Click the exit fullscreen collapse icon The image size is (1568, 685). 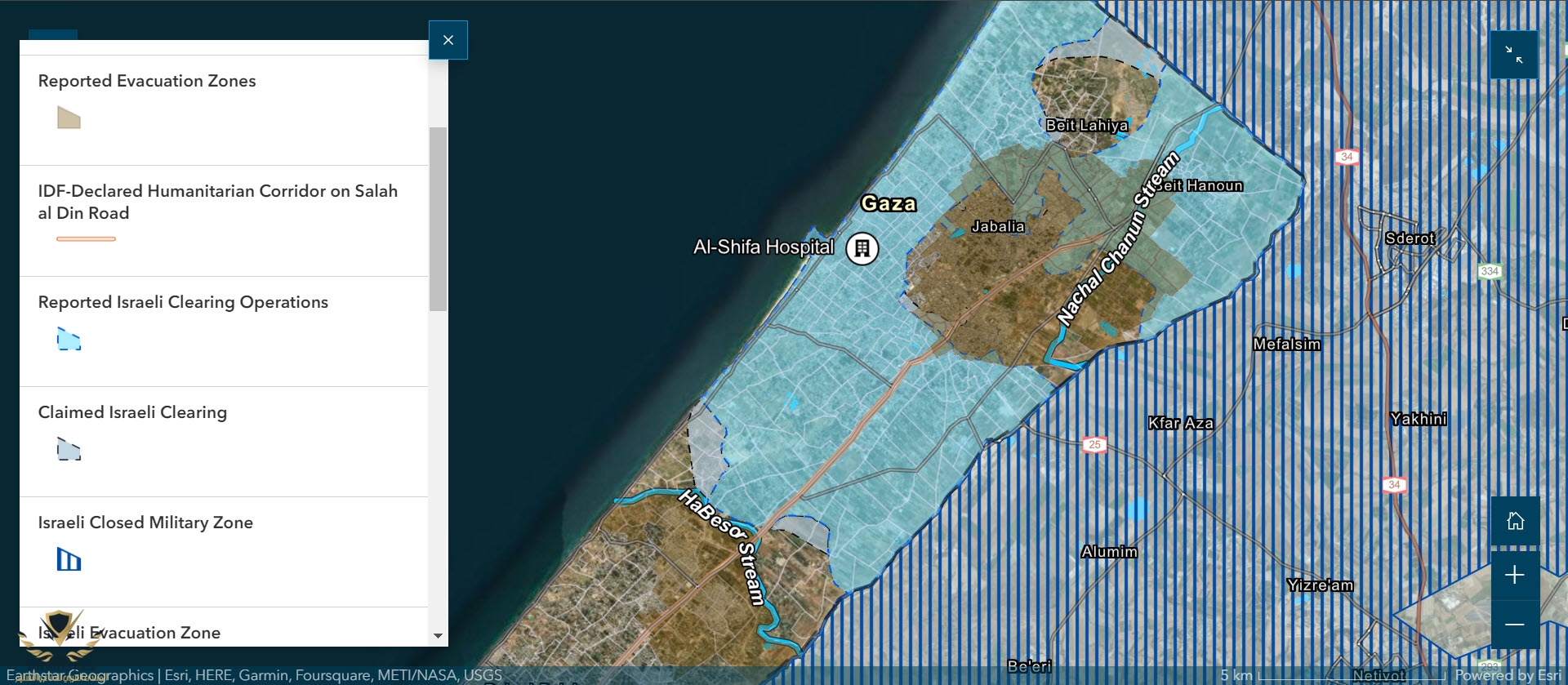click(1513, 55)
